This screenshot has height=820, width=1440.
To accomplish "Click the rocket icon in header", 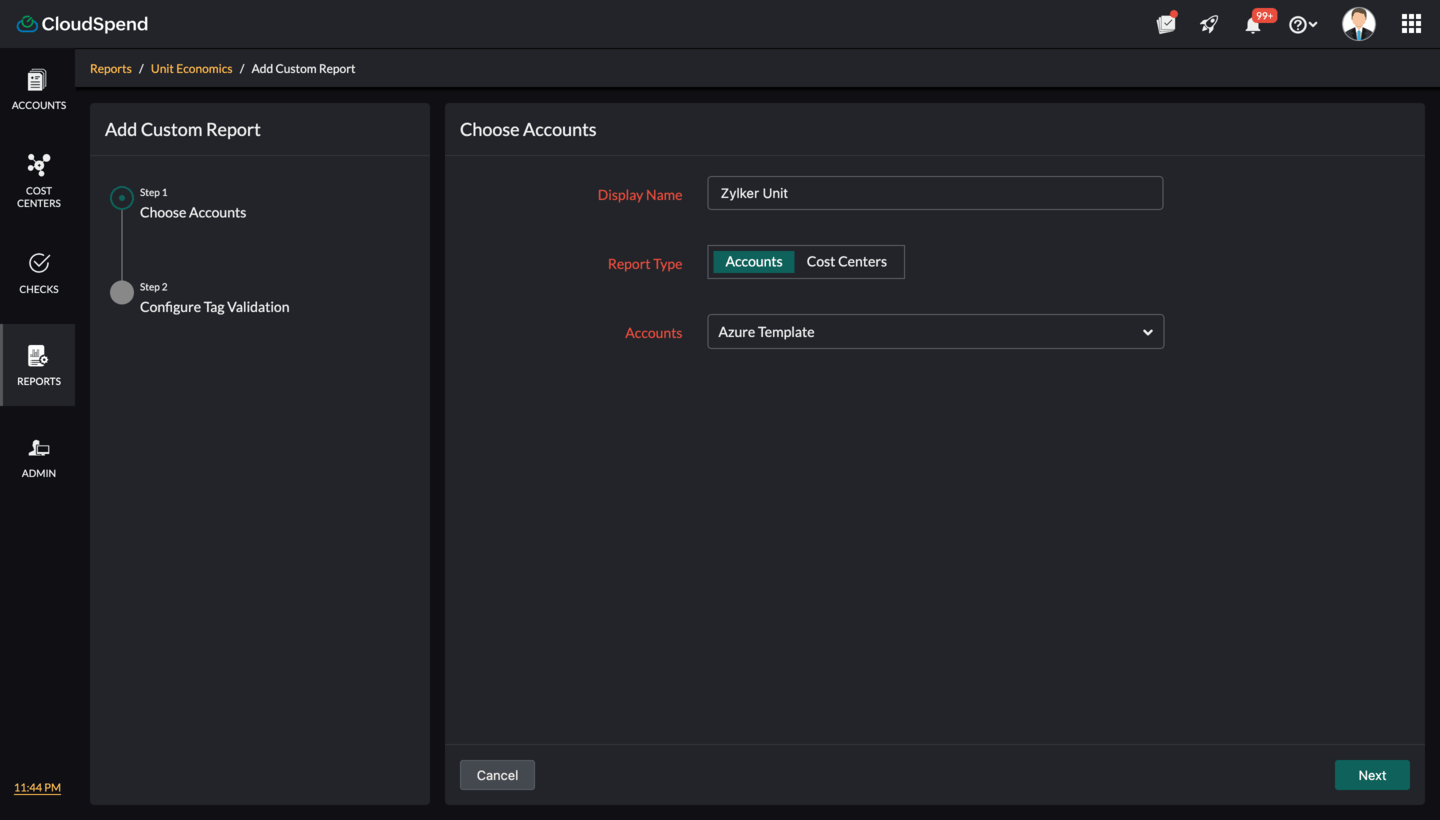I will [x=1209, y=25].
